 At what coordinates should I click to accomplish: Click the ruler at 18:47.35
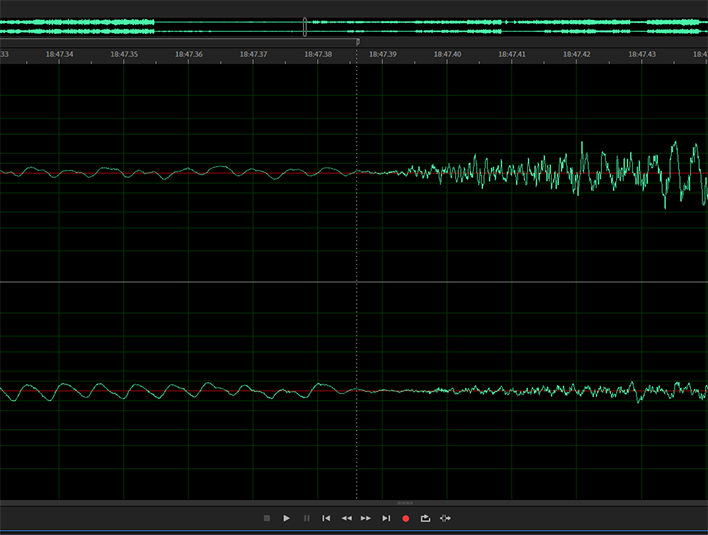click(124, 55)
